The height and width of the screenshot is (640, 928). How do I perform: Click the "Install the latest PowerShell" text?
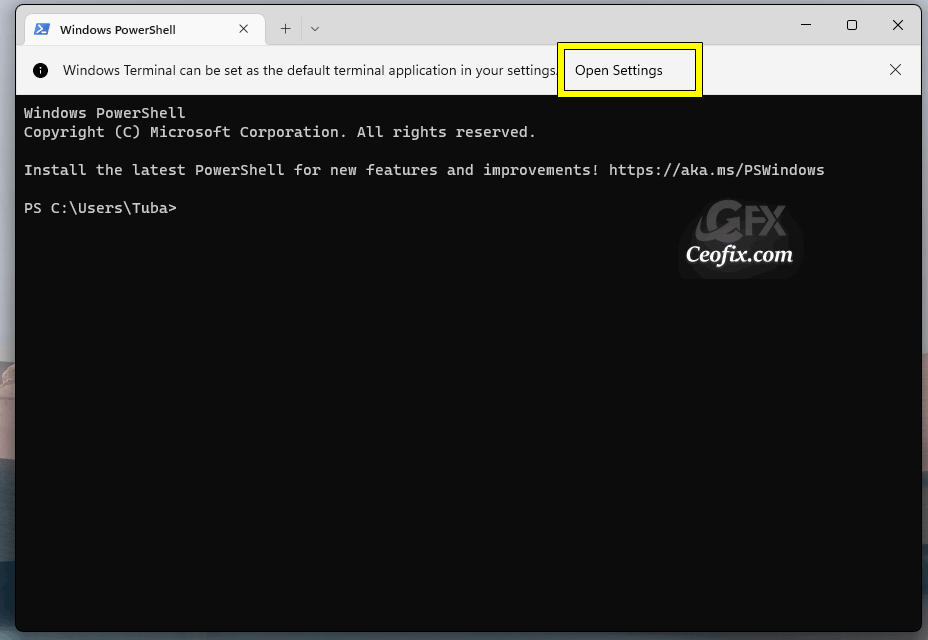click(x=154, y=171)
